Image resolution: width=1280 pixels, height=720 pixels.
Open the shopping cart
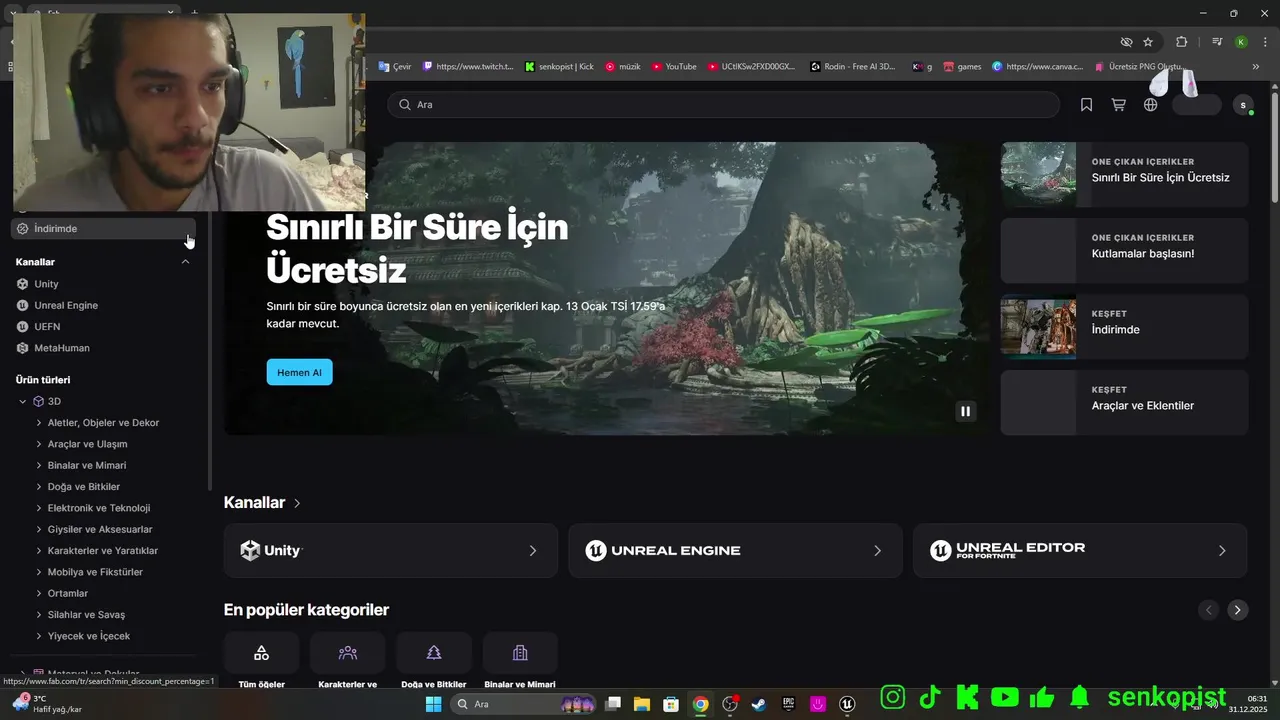click(1118, 105)
